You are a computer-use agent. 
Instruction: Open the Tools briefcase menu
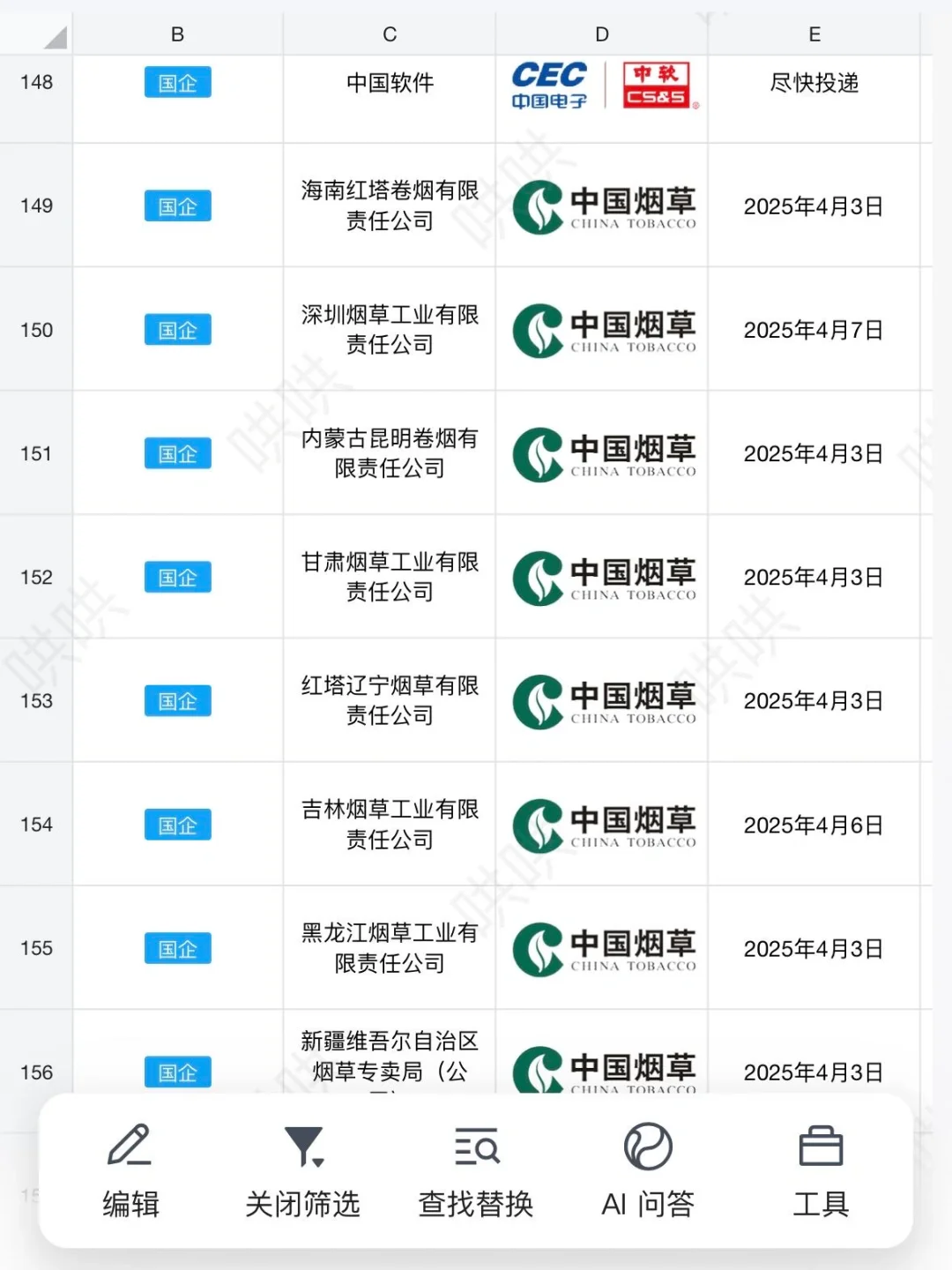point(820,1147)
